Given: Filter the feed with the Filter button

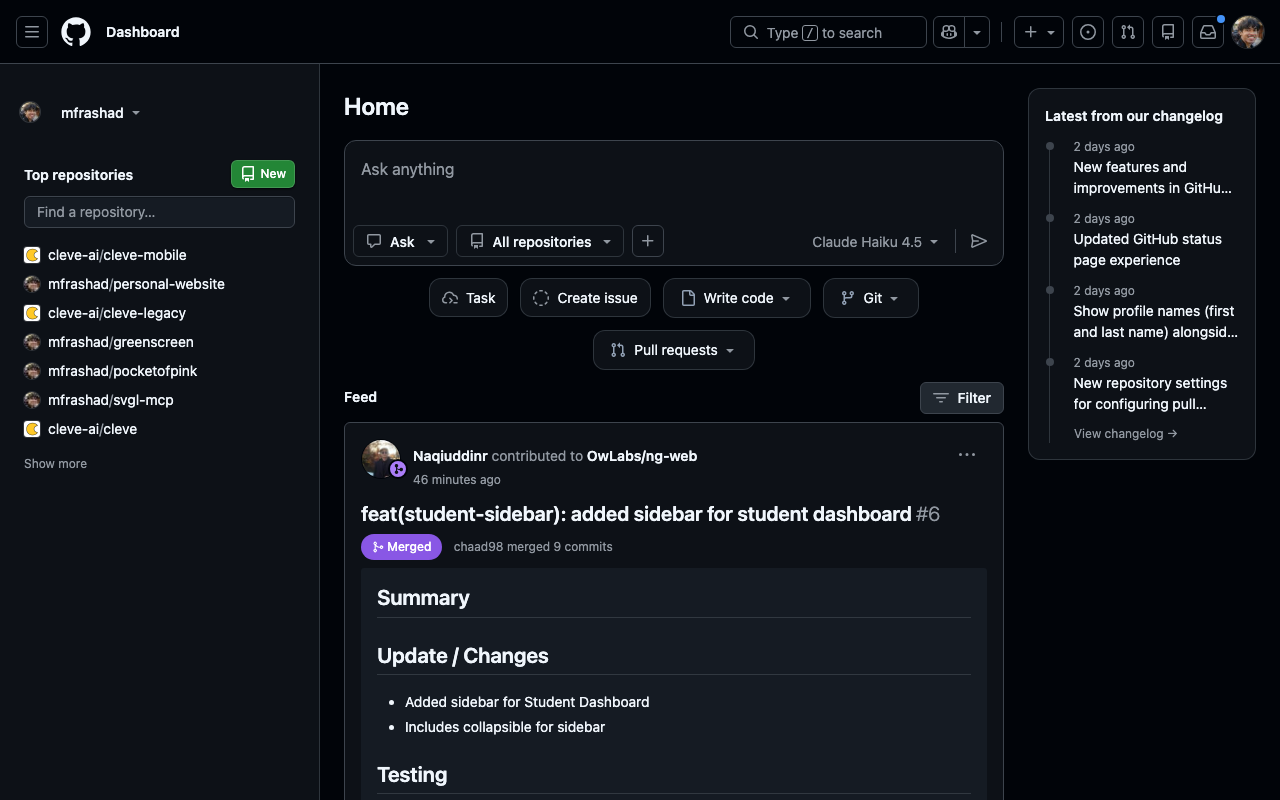Looking at the screenshot, I should click(x=961, y=397).
